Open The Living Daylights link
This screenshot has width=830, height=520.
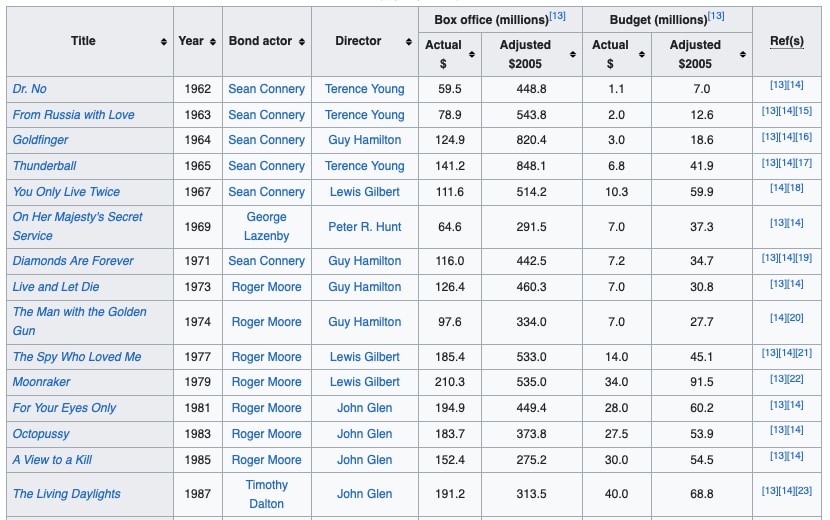[67, 494]
